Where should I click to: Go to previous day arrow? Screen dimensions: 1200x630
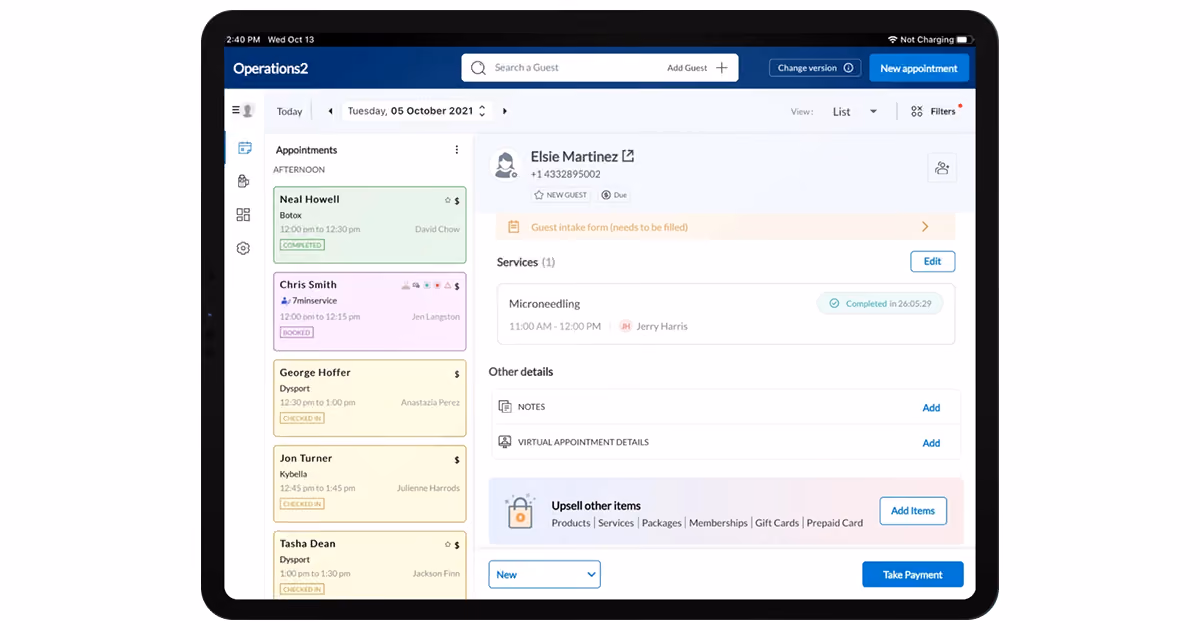tap(331, 111)
